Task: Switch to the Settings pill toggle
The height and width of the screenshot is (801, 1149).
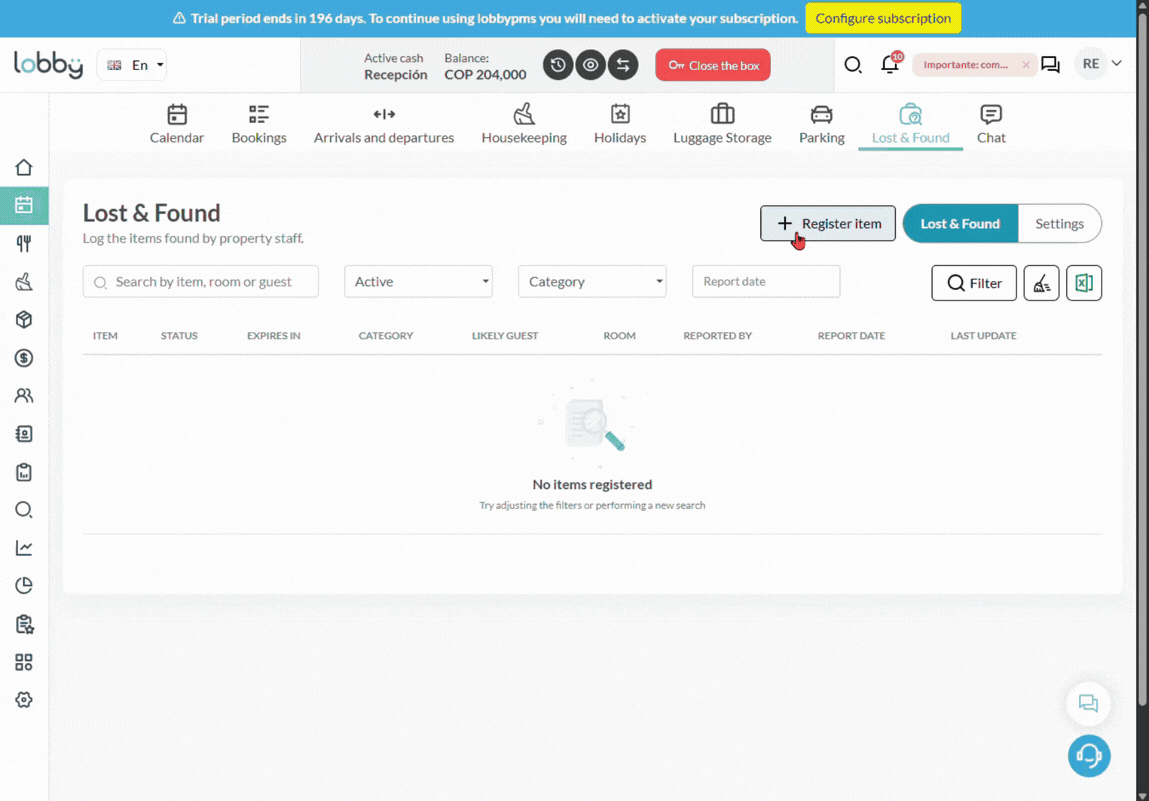Action: pyautogui.click(x=1059, y=224)
